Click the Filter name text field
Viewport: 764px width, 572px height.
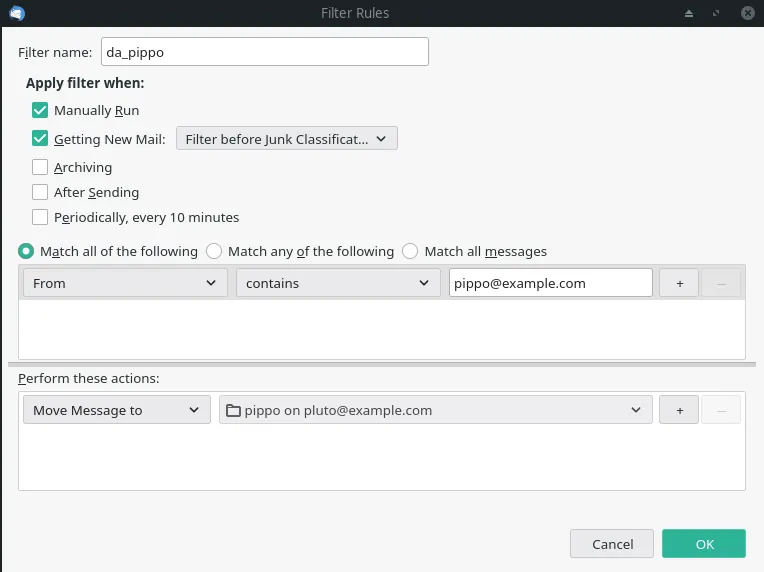(265, 51)
